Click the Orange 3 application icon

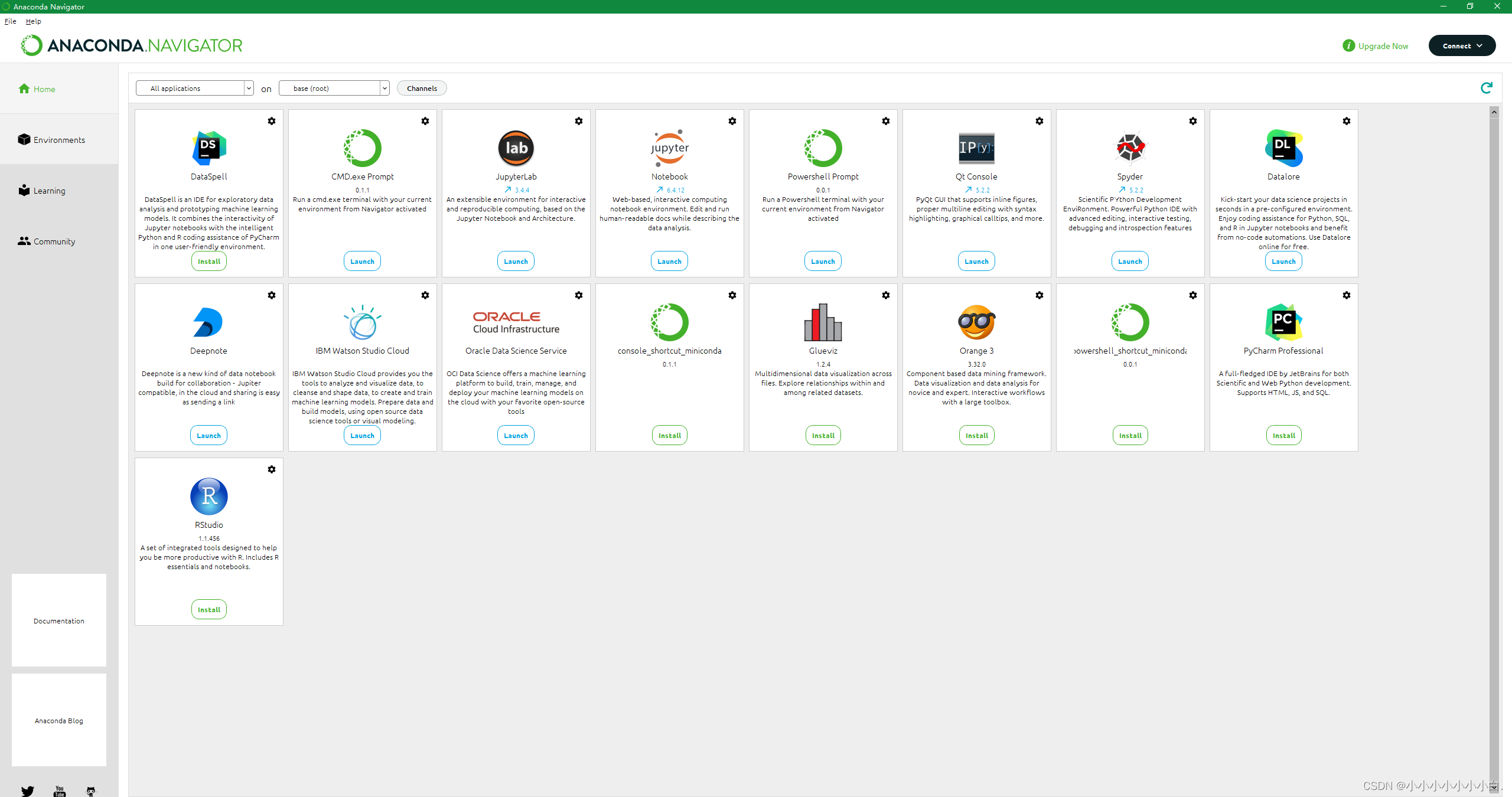pos(976,321)
